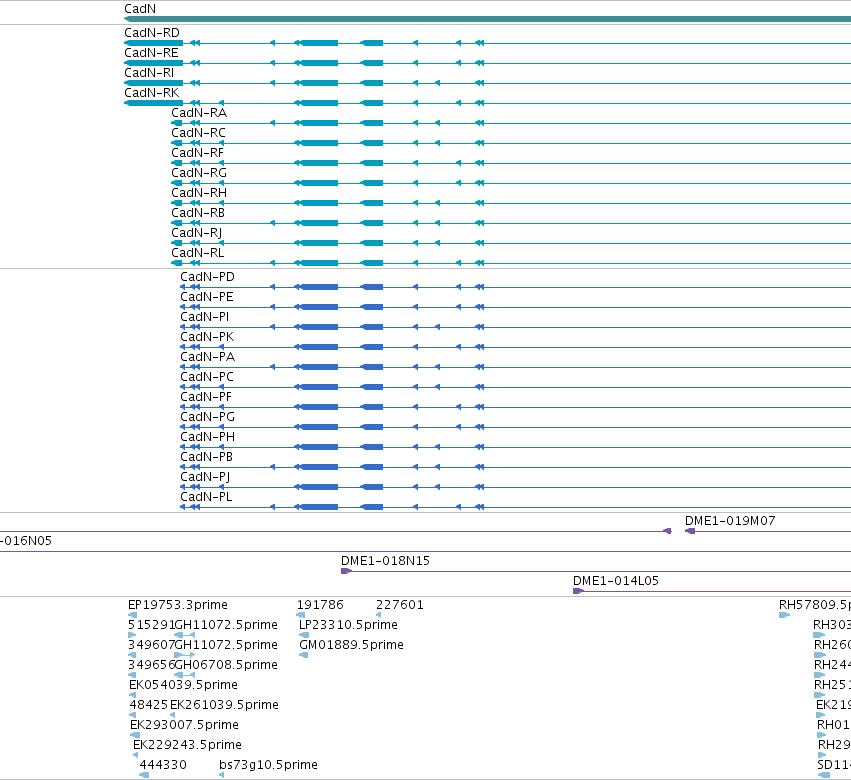Click the purple start marker of DME1-014L05
Screen dimensions: 851x780
[x=578, y=591]
